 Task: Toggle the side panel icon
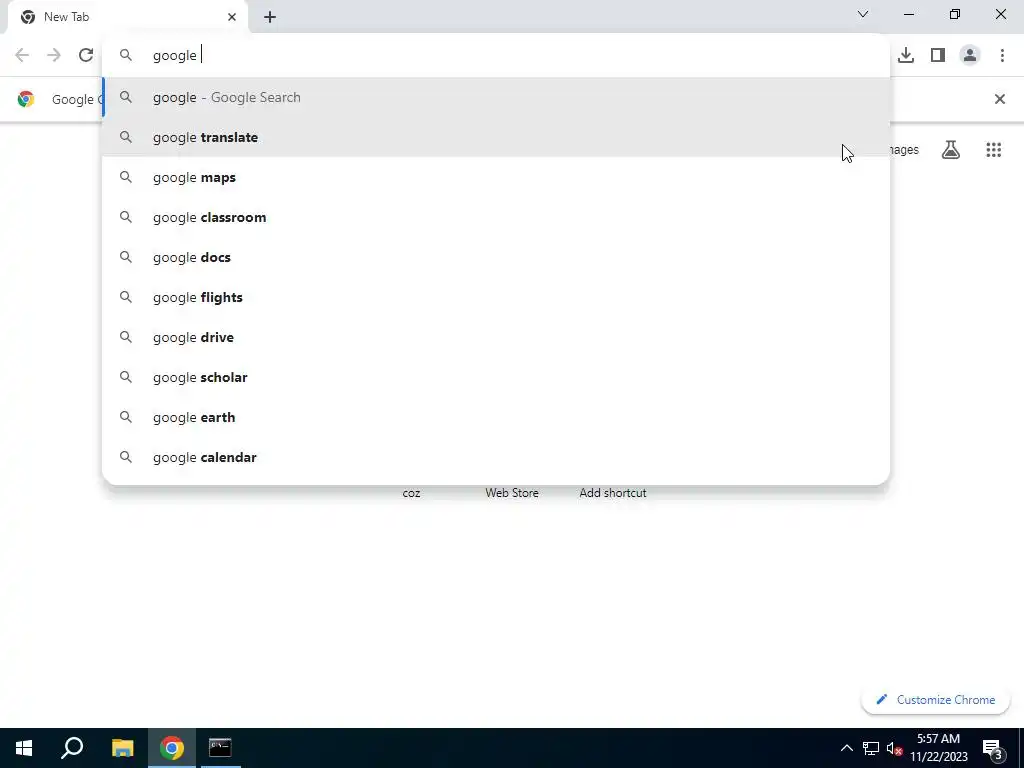click(938, 56)
